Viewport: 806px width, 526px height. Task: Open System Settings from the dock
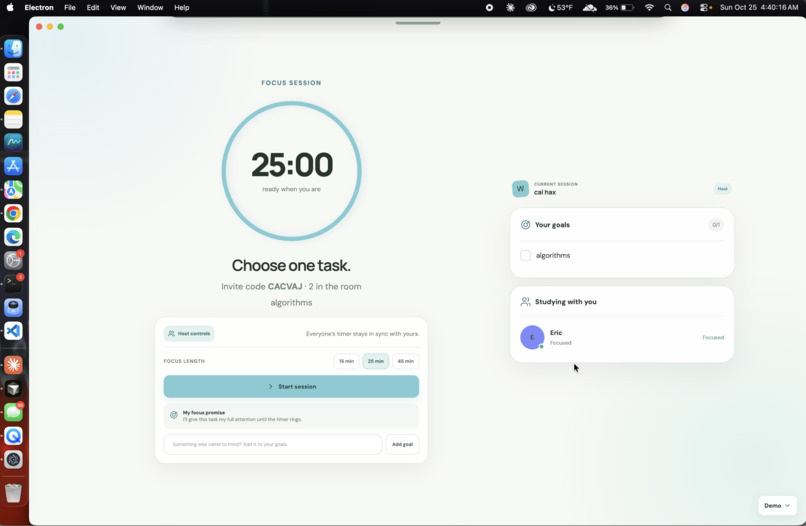click(x=13, y=260)
